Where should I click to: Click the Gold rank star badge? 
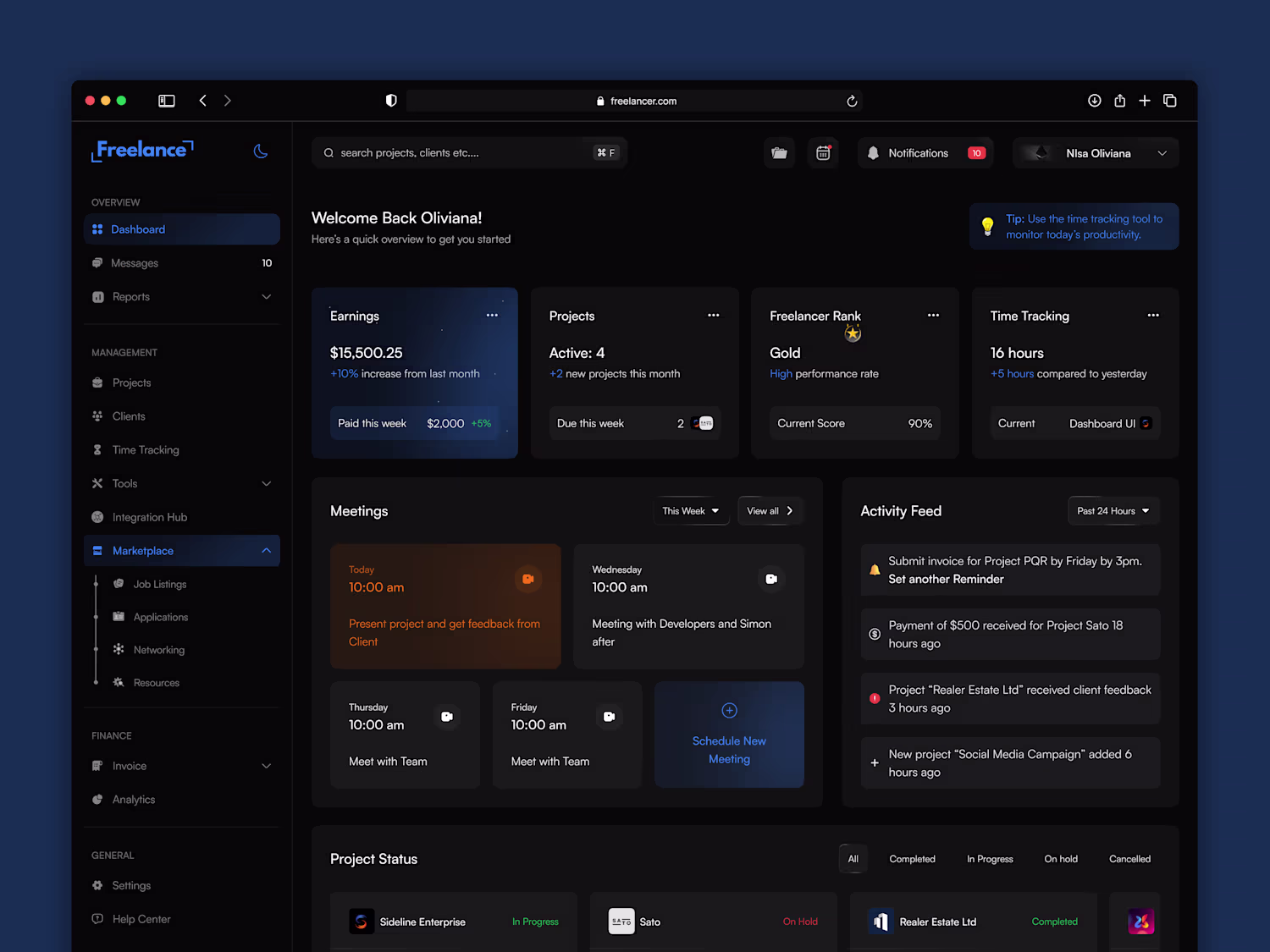click(853, 333)
